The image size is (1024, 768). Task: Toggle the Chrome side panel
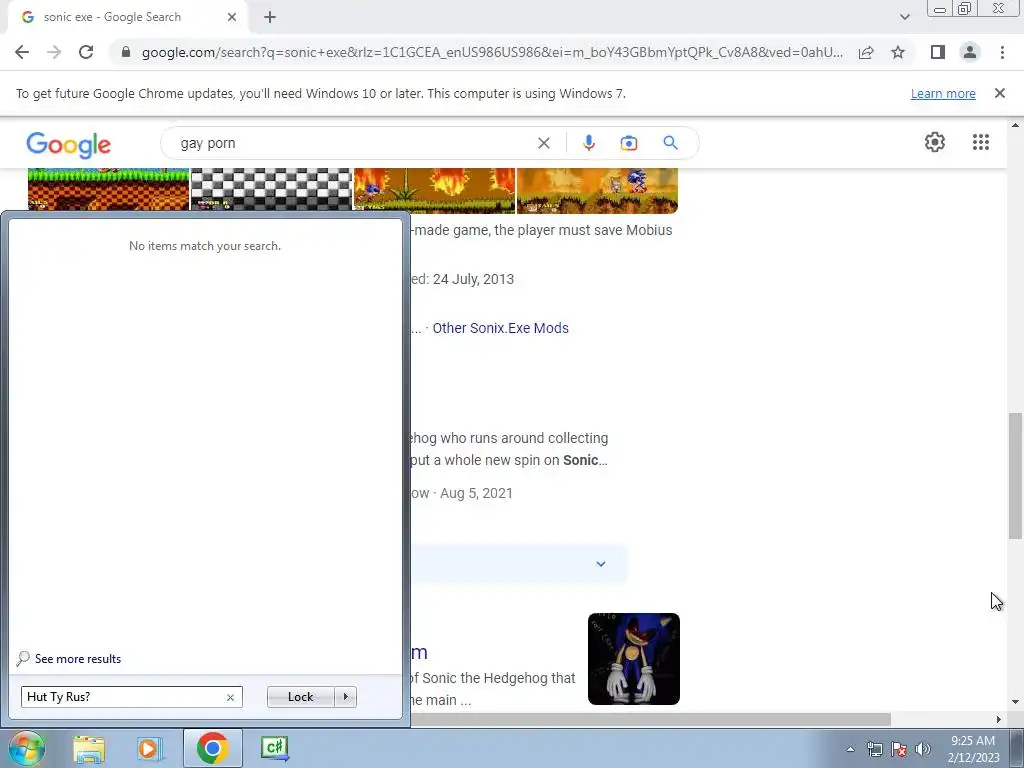[938, 52]
